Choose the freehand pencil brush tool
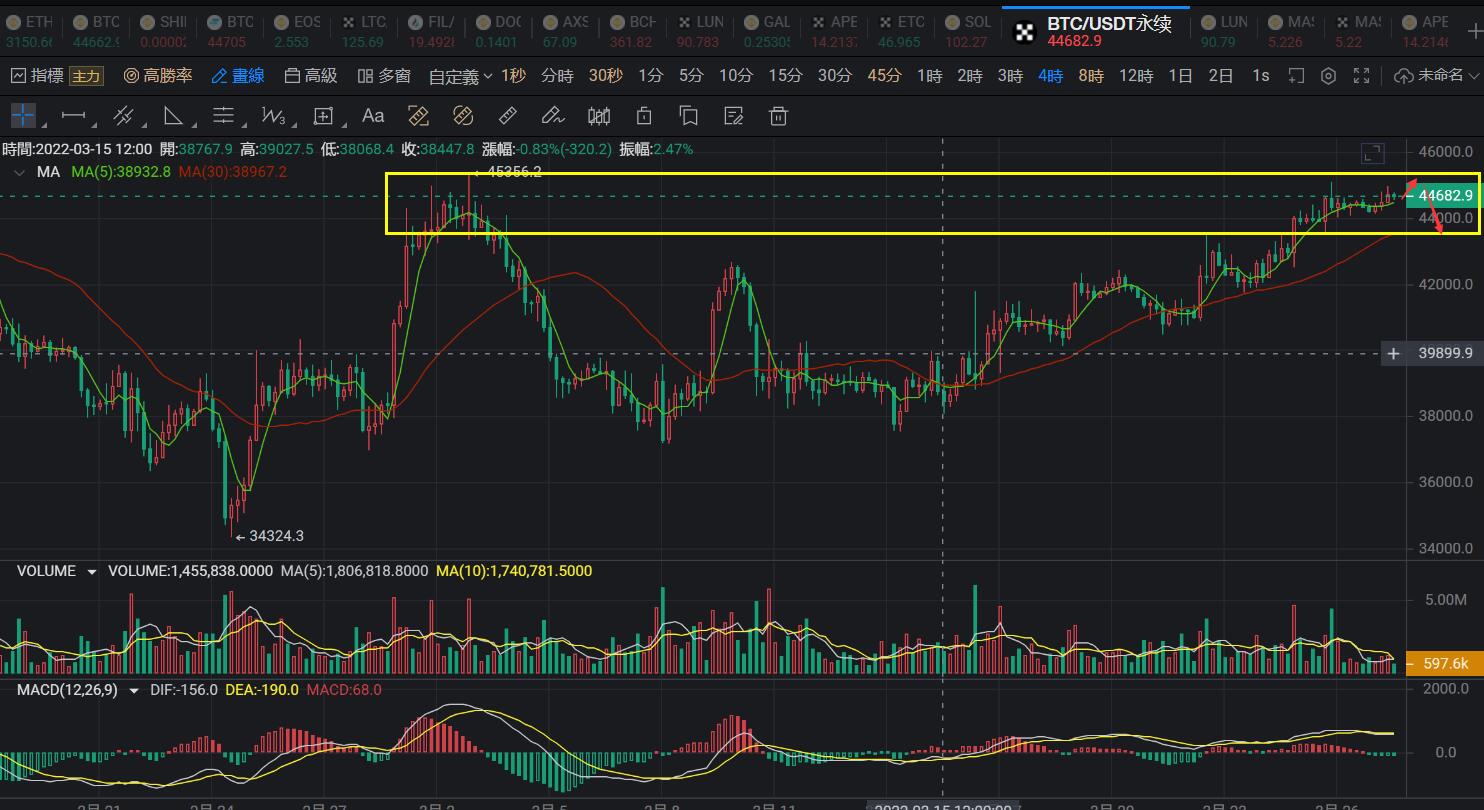1484x810 pixels. pyautogui.click(x=553, y=116)
